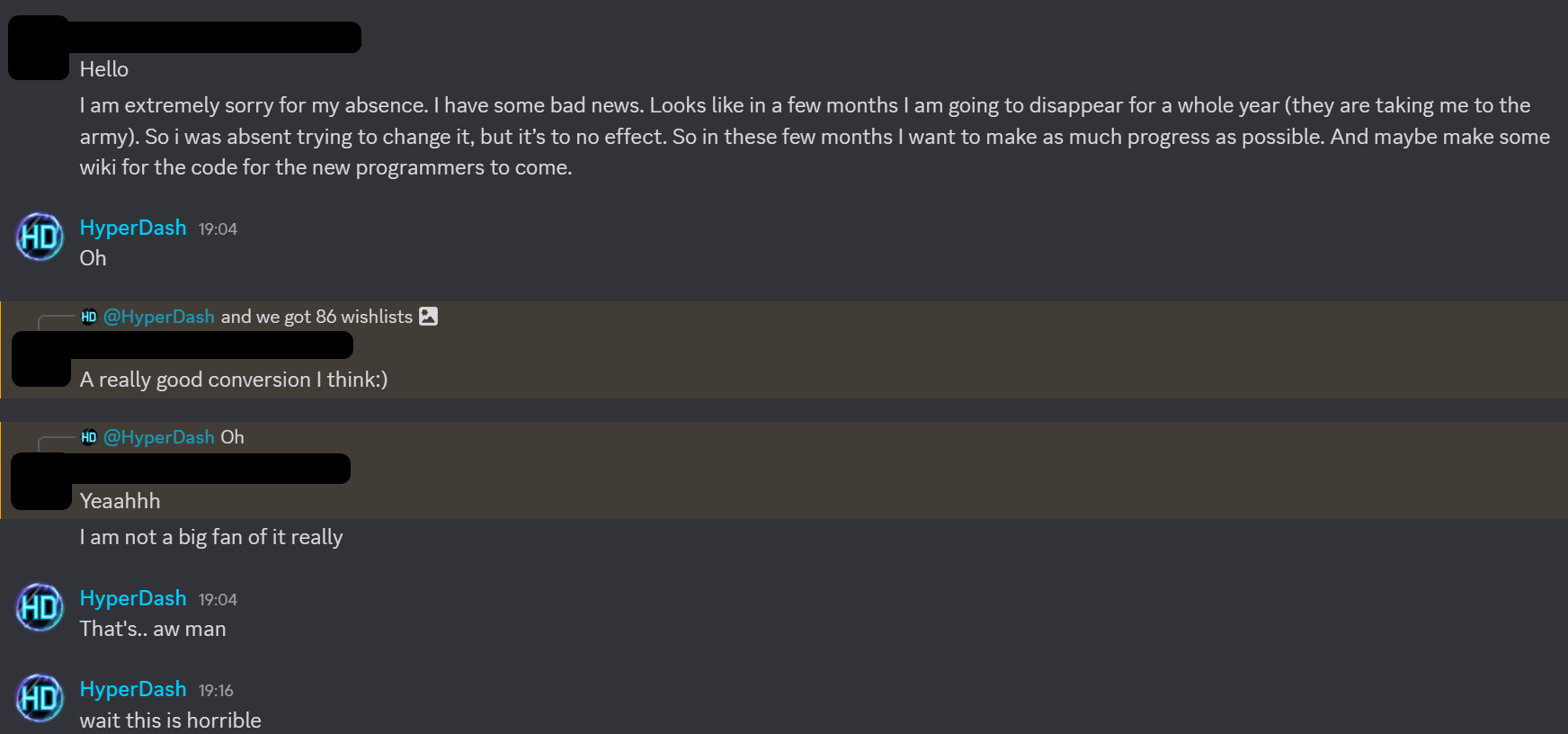This screenshot has width=1568, height=734.
Task: Click the @HyperDash mention in the wishlists reply
Action: [160, 317]
